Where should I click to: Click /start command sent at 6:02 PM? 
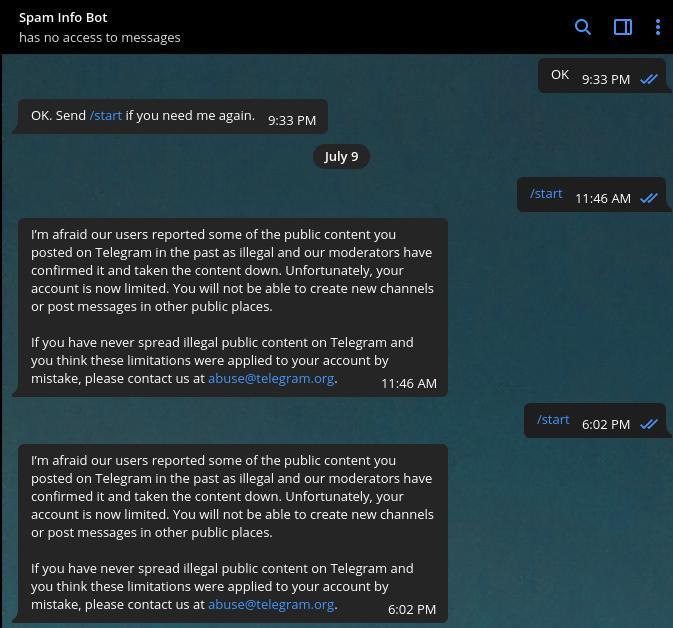point(553,419)
